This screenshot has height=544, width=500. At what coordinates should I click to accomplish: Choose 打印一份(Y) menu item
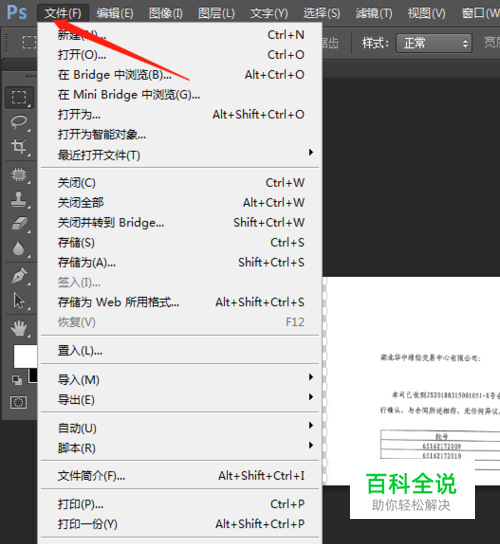pyautogui.click(x=180, y=524)
